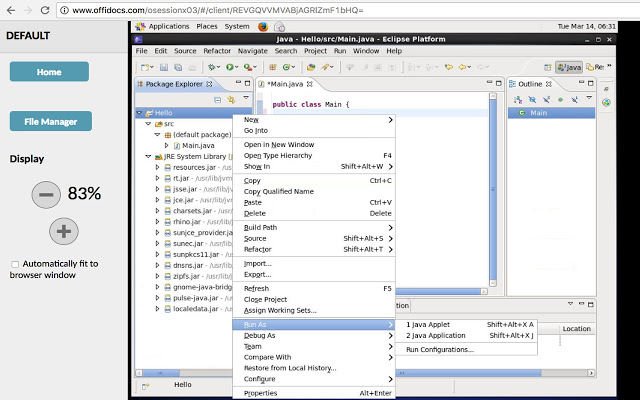This screenshot has height=400, width=640.
Task: Click the browser reload button
Action: (45, 10)
